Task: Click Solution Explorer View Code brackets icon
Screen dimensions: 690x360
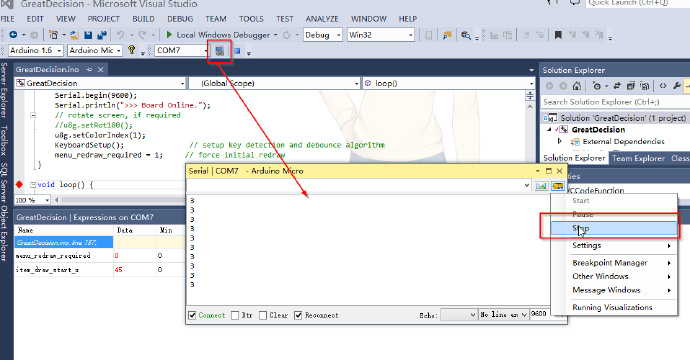Action: pyautogui.click(x=663, y=86)
